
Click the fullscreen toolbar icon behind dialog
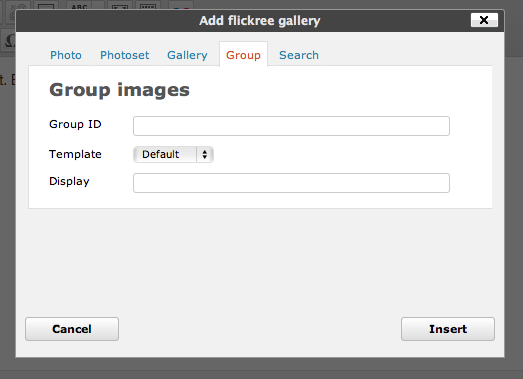click(x=120, y=6)
